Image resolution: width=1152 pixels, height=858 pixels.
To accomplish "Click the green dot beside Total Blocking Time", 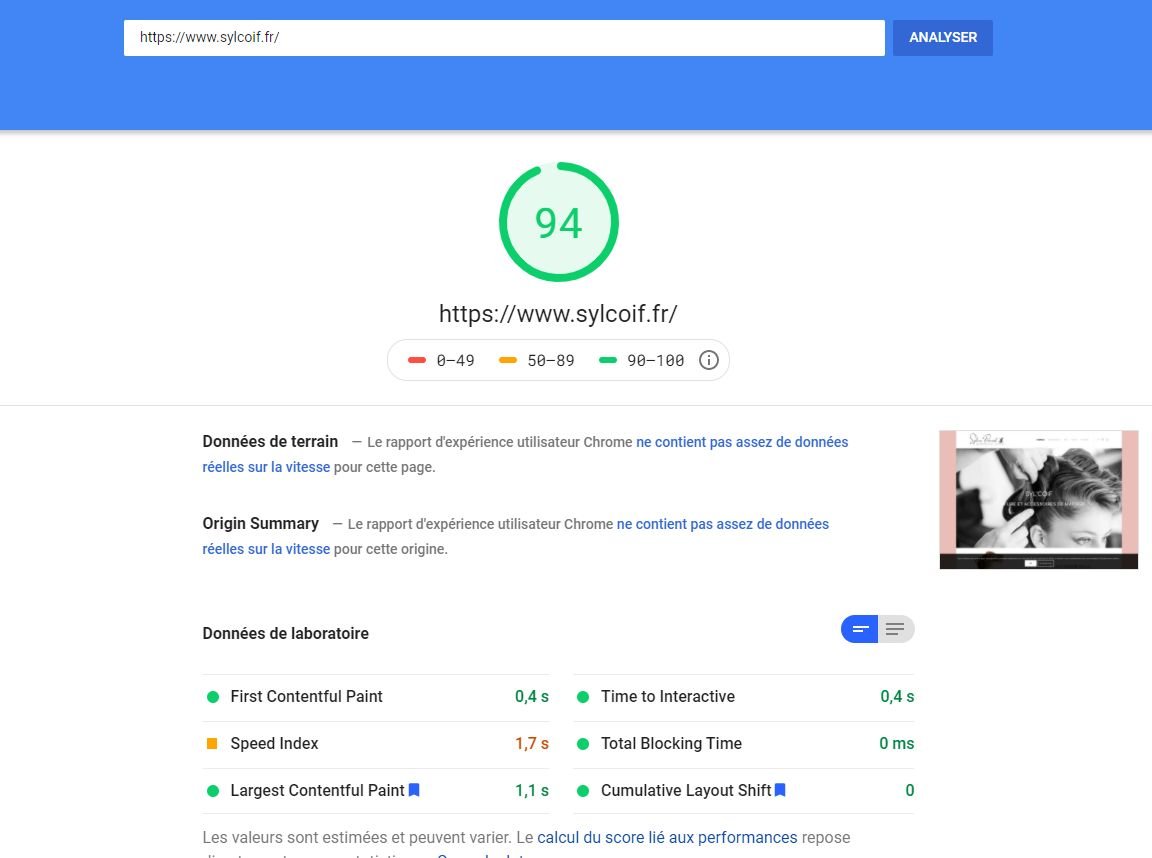I will tap(582, 744).
